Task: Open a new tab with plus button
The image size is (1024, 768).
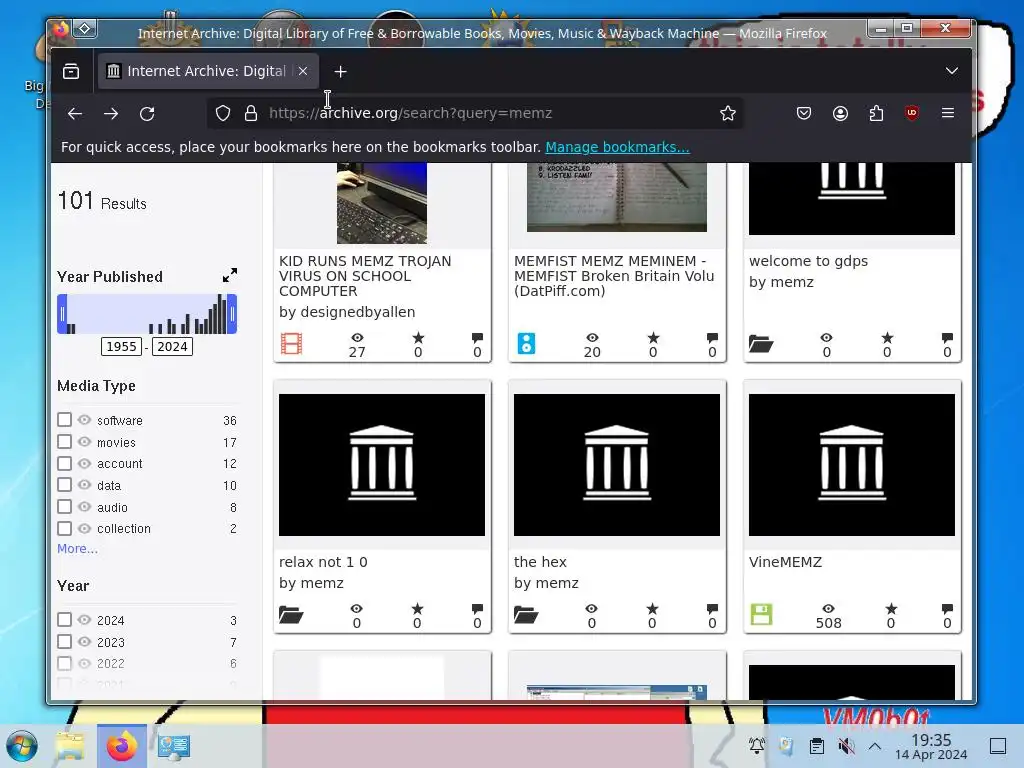Action: pyautogui.click(x=340, y=72)
